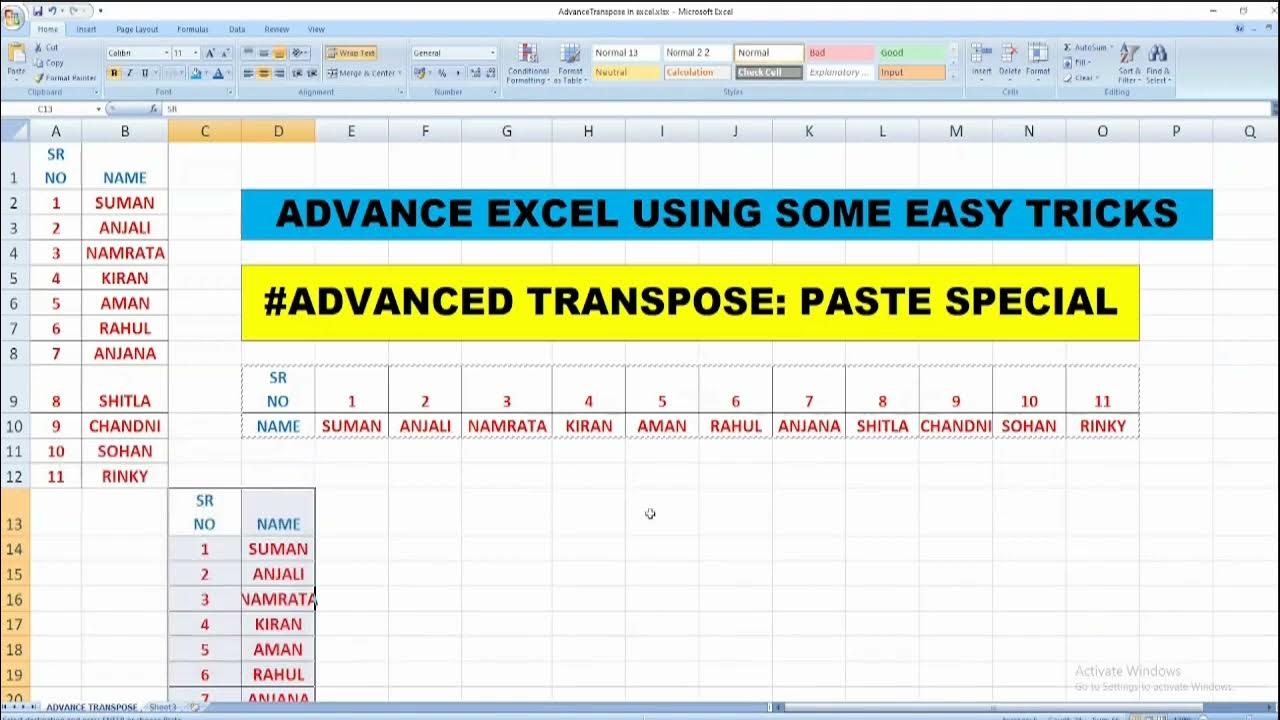
Task: Toggle Underline formatting
Action: click(144, 73)
